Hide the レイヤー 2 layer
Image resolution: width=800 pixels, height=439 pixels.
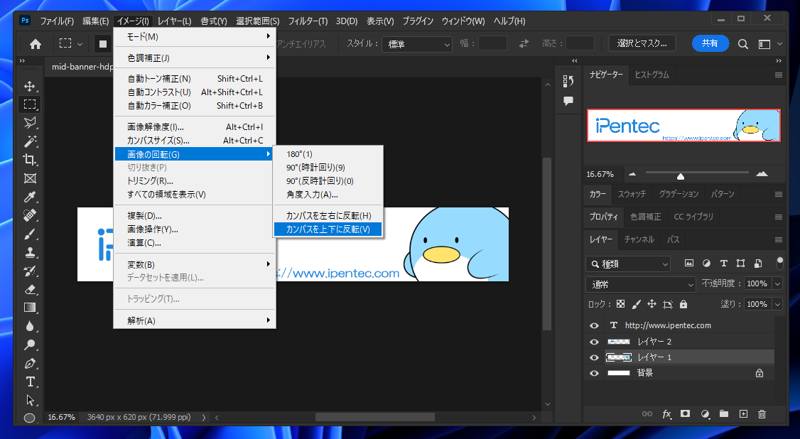[595, 342]
